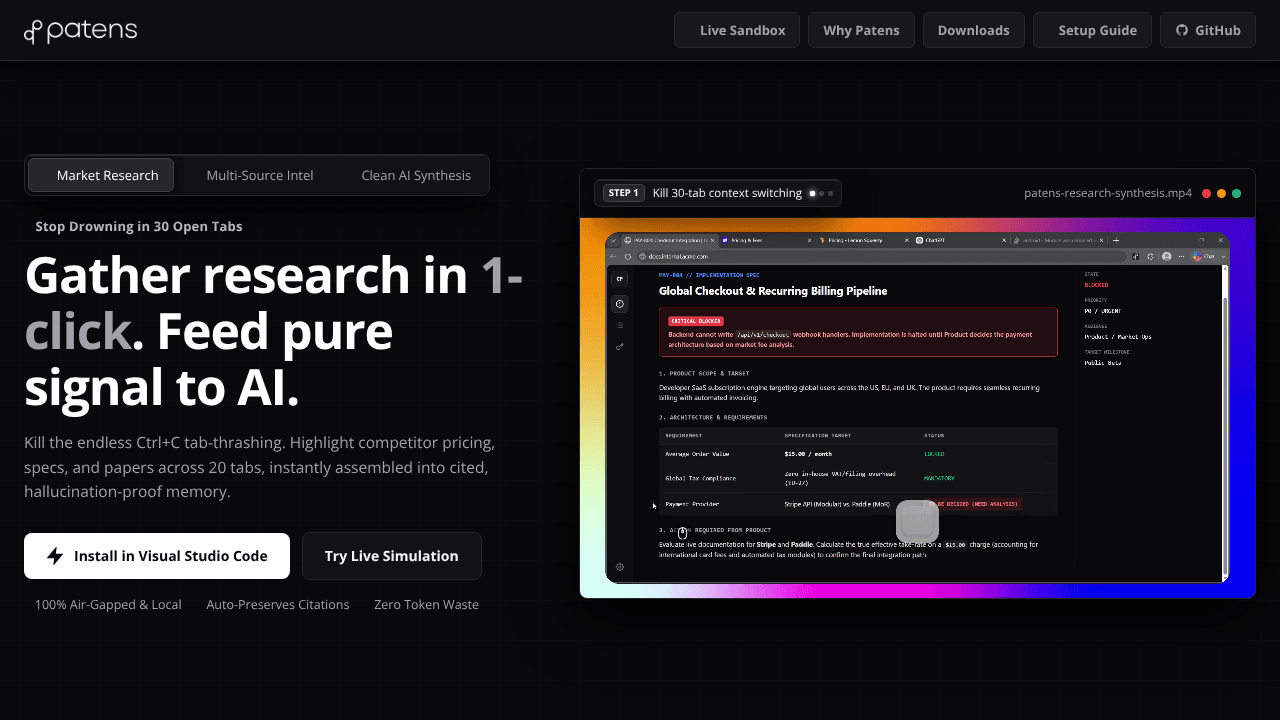
Task: Click the address bar in the demo browser
Action: [x=882, y=257]
